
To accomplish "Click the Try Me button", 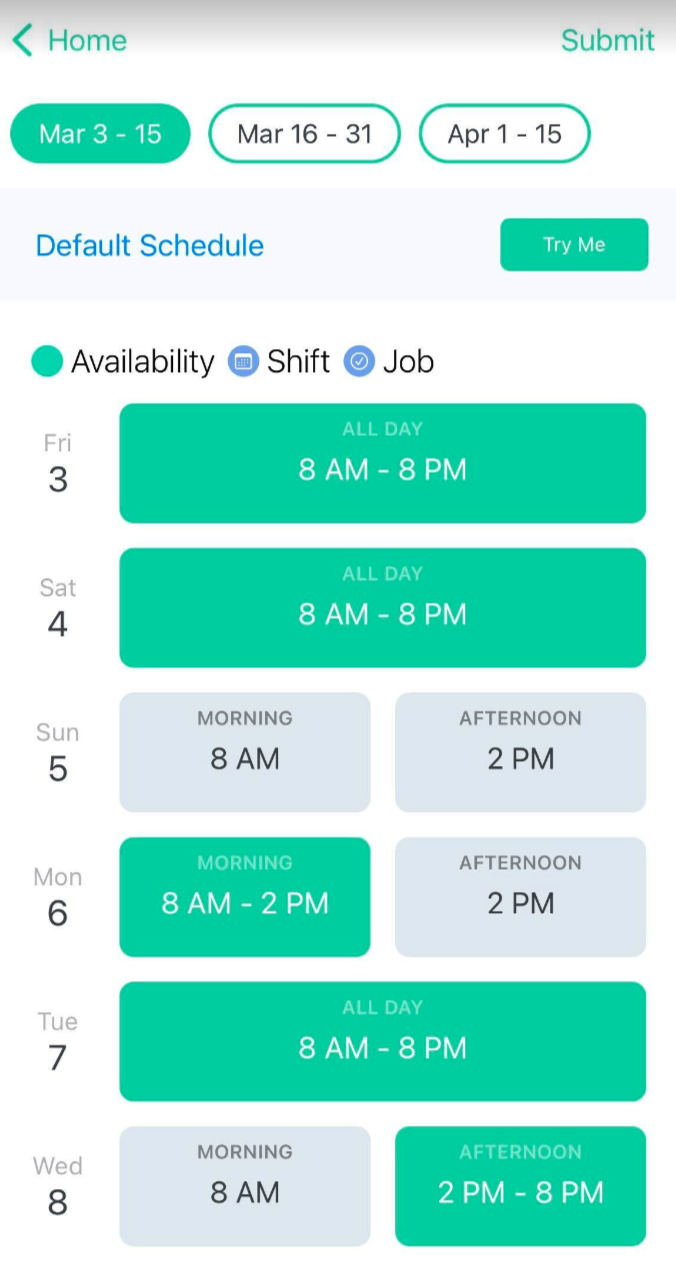I will pyautogui.click(x=574, y=245).
